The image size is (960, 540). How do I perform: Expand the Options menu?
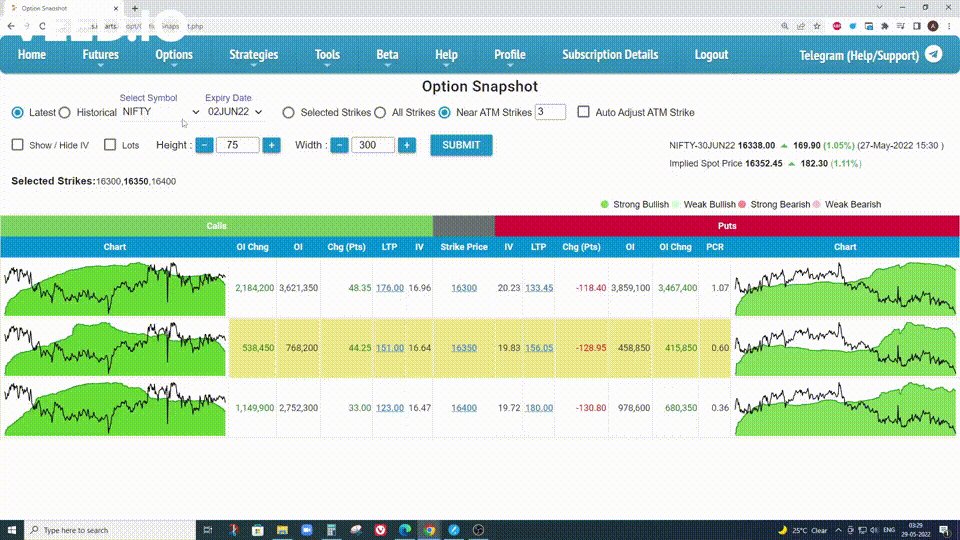click(x=174, y=54)
